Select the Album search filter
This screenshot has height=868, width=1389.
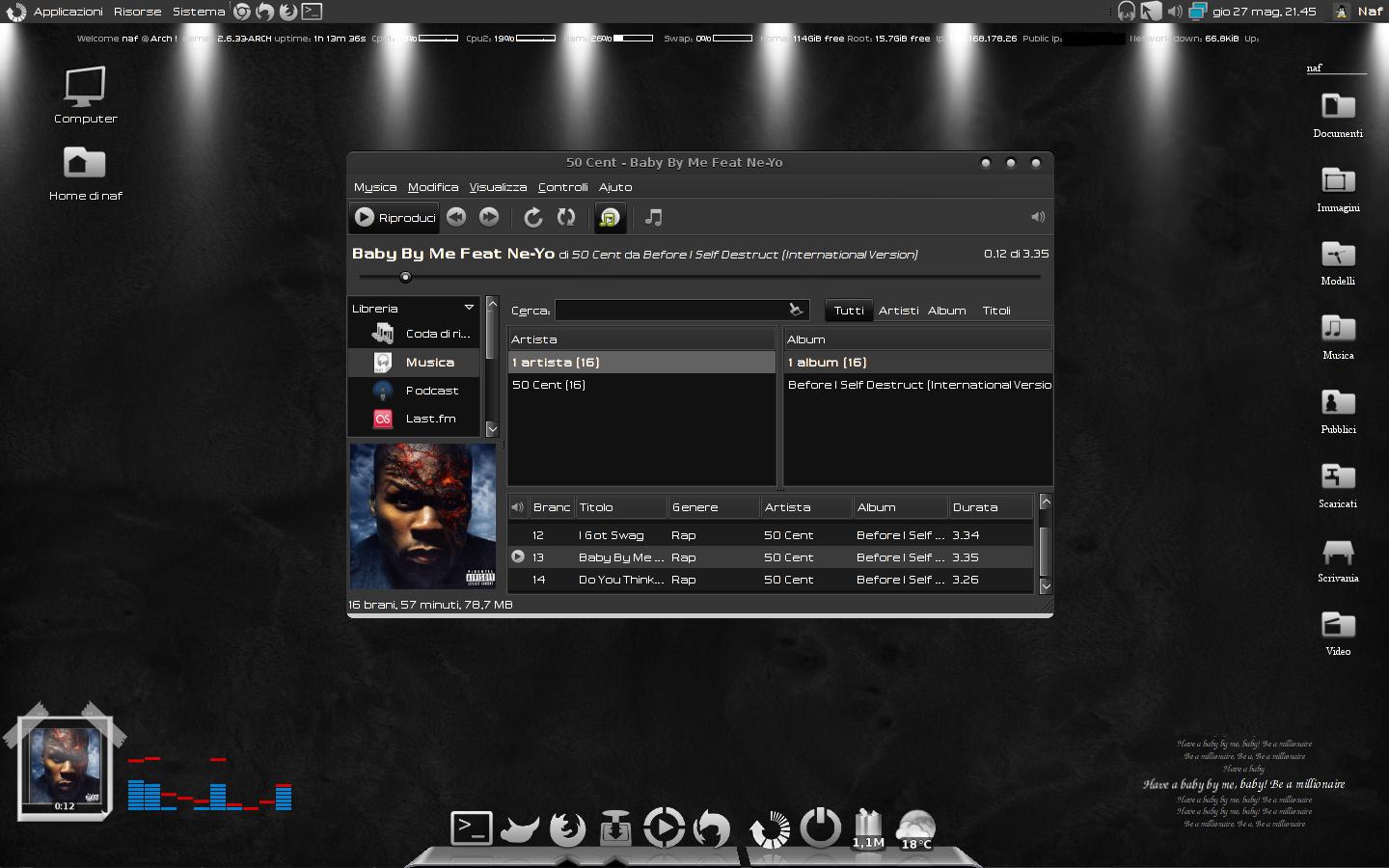947,311
